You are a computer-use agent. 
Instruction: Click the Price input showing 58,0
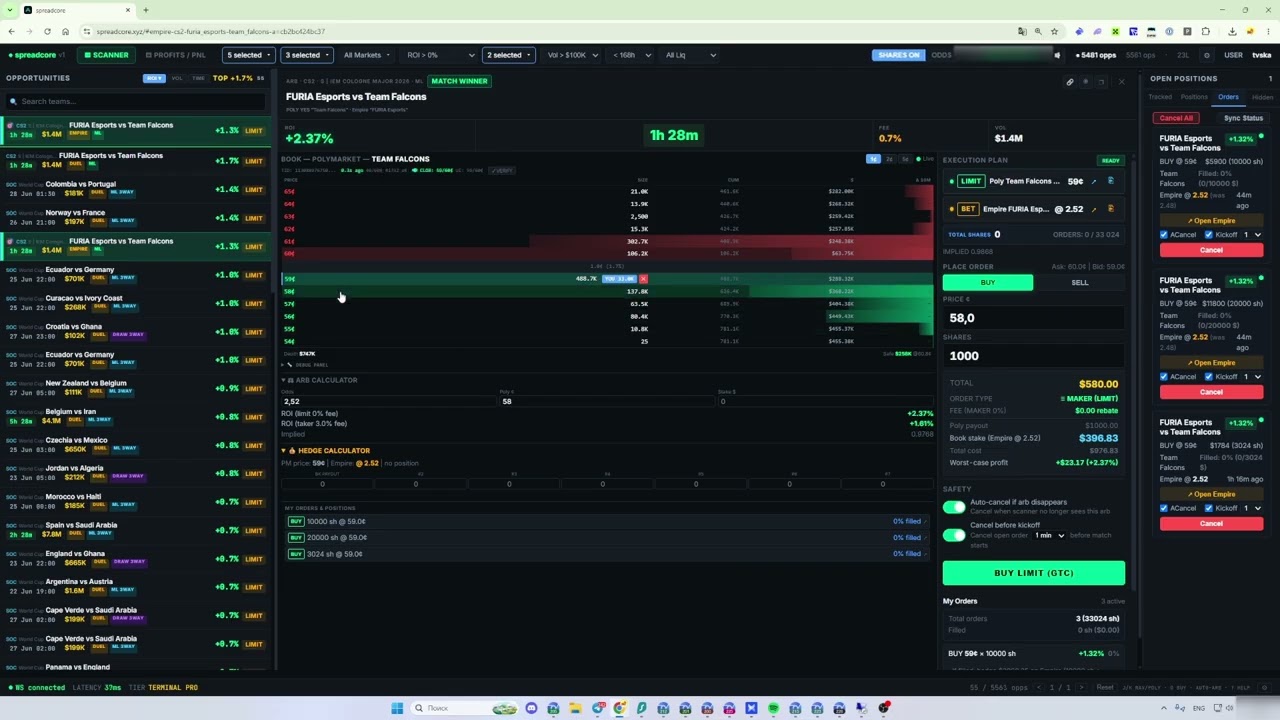[x=1034, y=318]
